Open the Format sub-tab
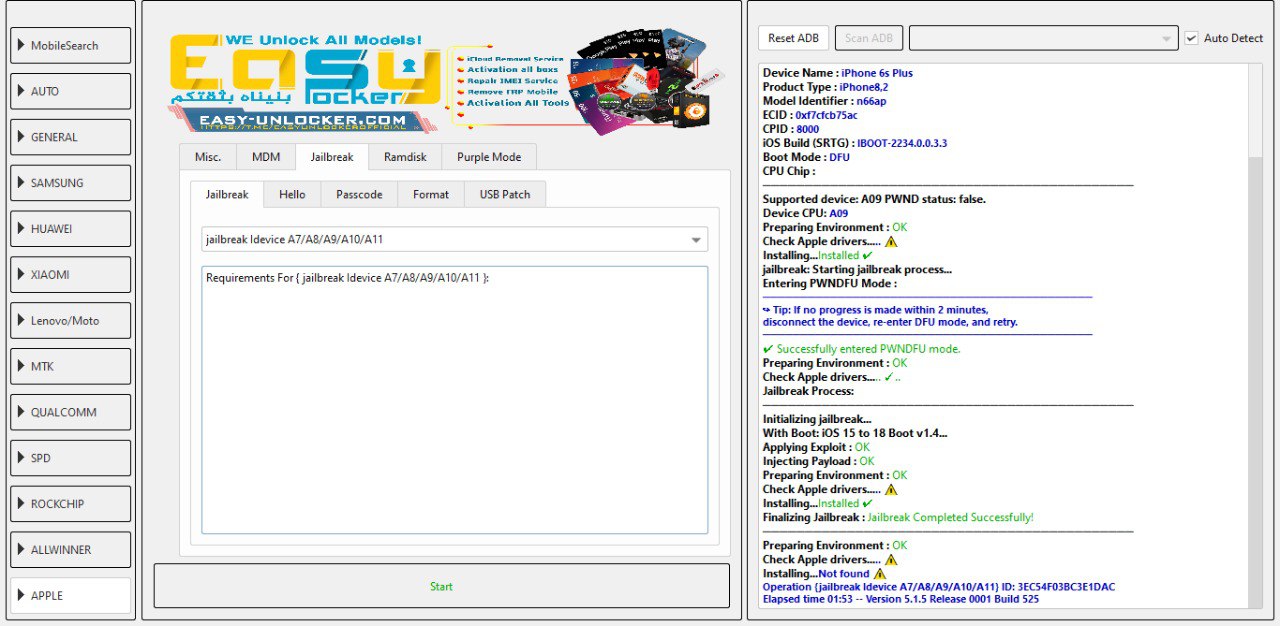1280x626 pixels. pyautogui.click(x=431, y=194)
